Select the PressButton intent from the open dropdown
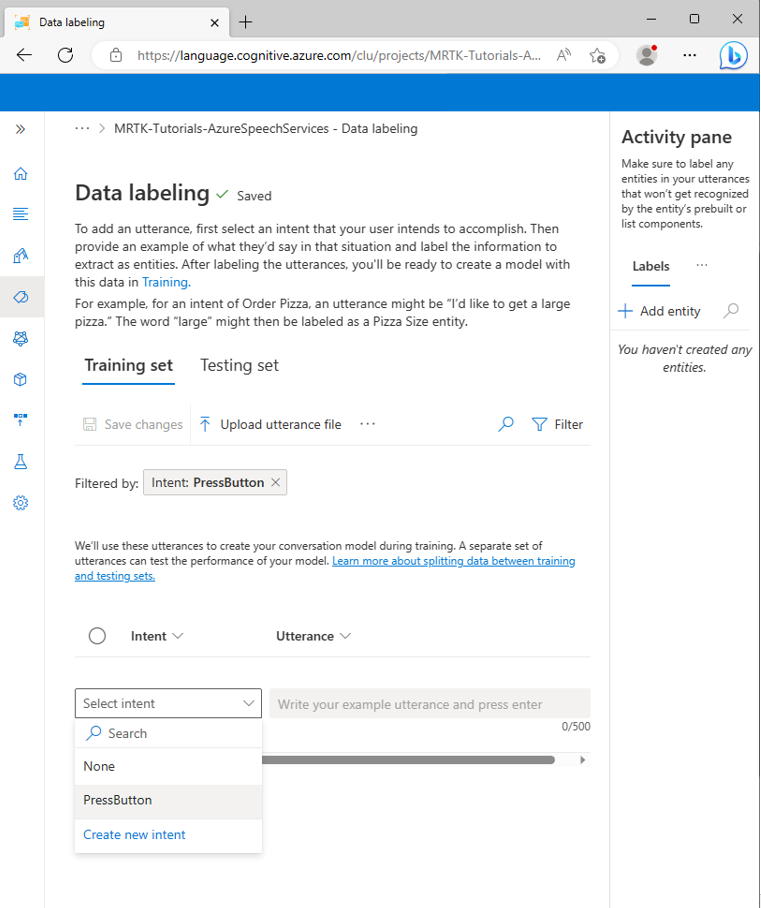 tap(117, 800)
